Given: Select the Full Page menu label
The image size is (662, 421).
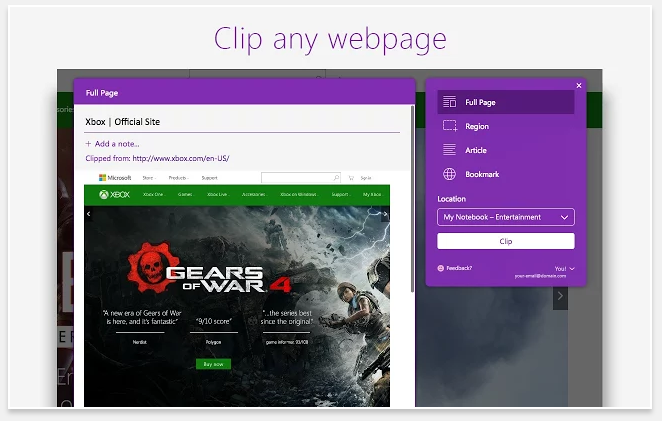Looking at the screenshot, I should [480, 102].
